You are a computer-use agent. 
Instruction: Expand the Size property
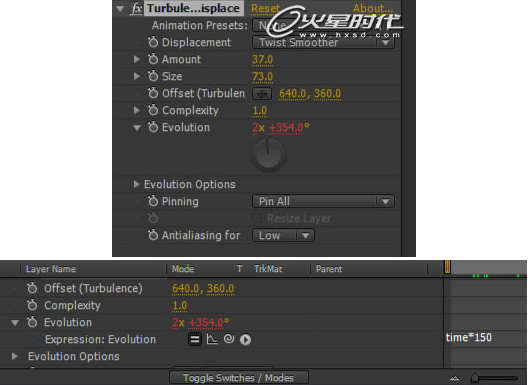coord(136,76)
